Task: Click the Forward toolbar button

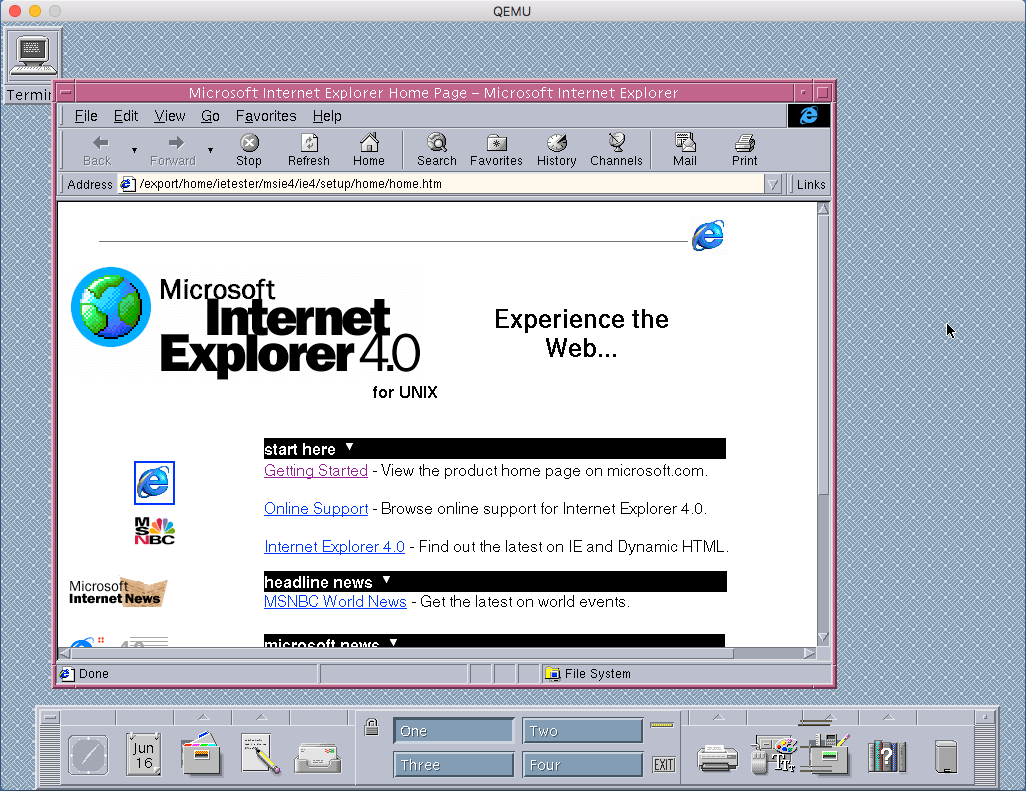Action: tap(173, 150)
